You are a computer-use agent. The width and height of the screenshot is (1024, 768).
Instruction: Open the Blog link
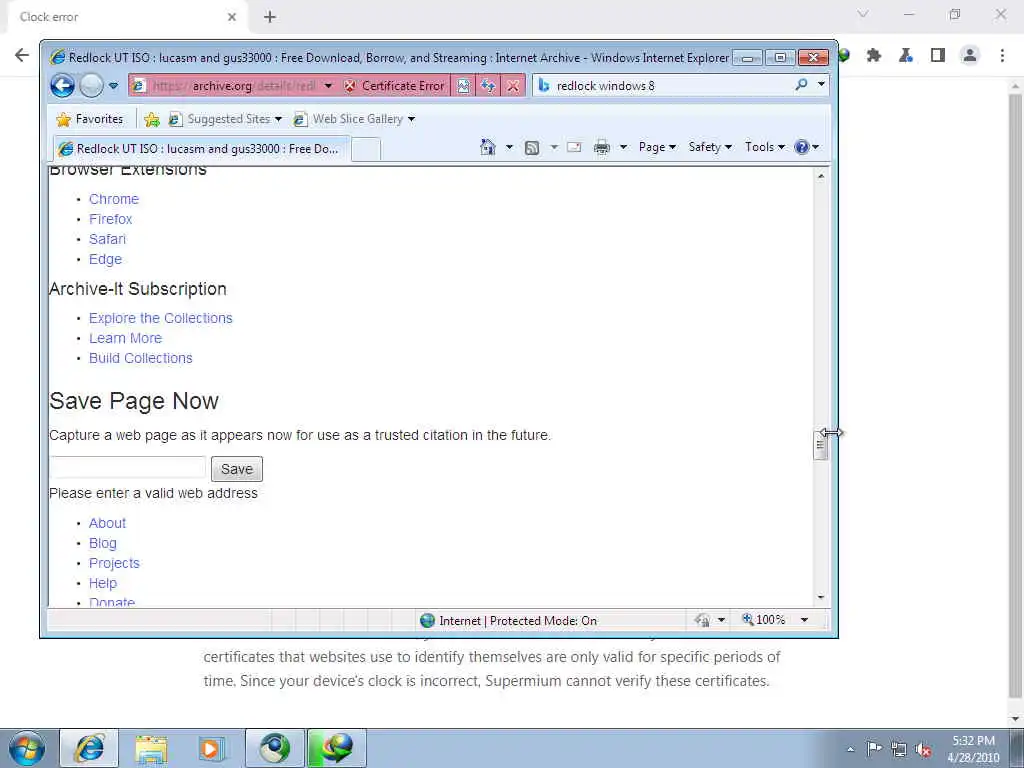pyautogui.click(x=103, y=543)
